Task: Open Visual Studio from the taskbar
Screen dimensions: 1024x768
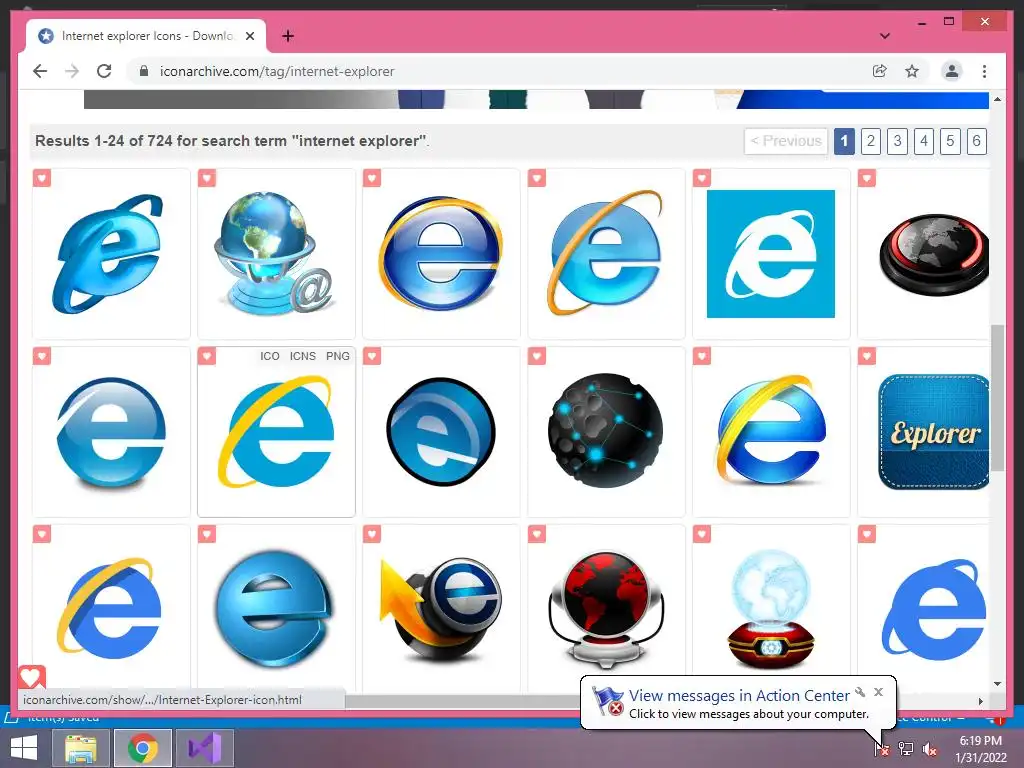Action: click(x=204, y=748)
